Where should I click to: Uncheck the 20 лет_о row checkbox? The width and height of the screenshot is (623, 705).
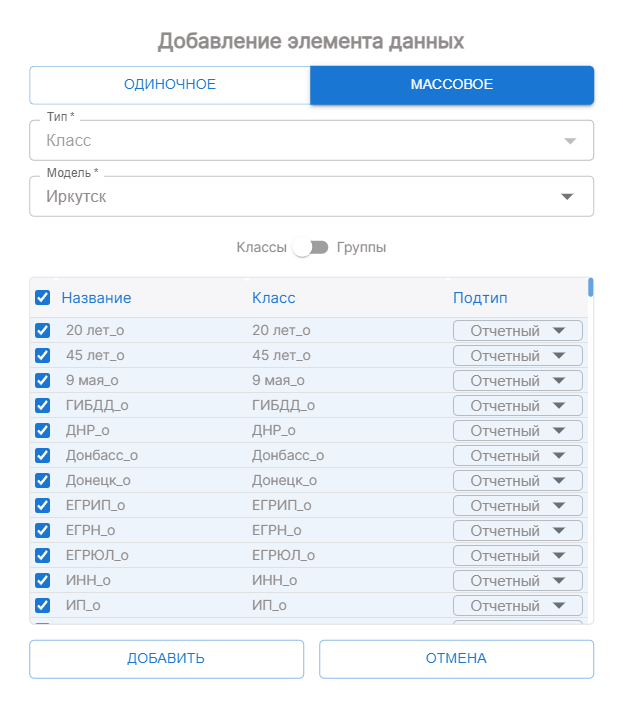43,330
